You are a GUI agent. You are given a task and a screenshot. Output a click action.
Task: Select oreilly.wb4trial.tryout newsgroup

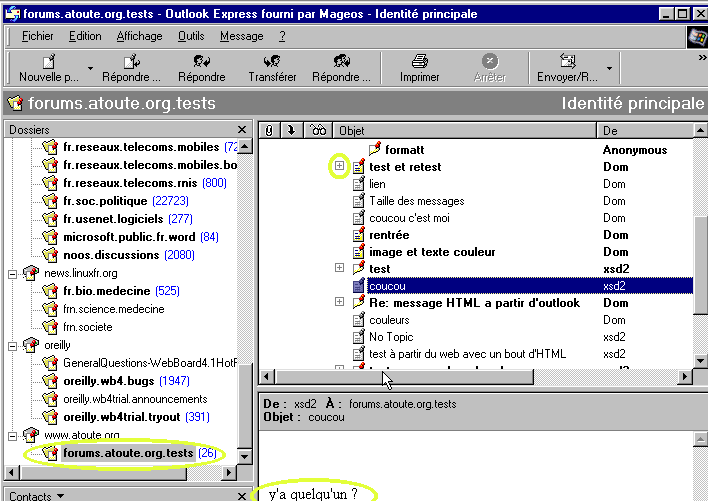[121, 417]
